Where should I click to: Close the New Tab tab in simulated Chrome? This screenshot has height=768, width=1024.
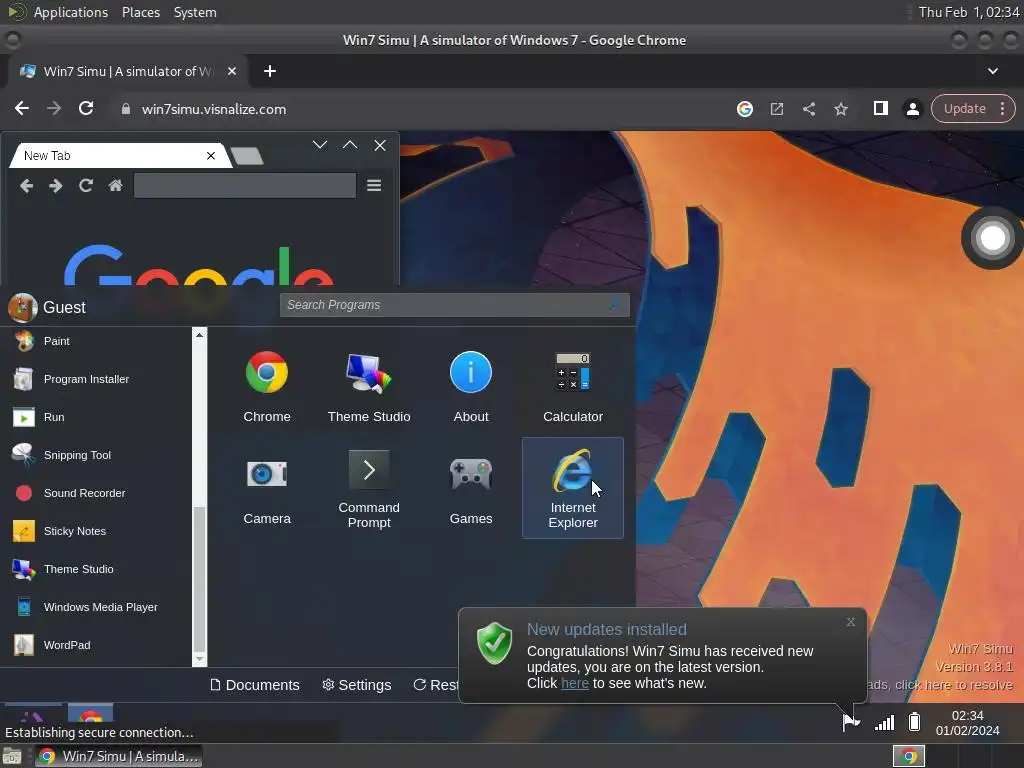pos(211,156)
